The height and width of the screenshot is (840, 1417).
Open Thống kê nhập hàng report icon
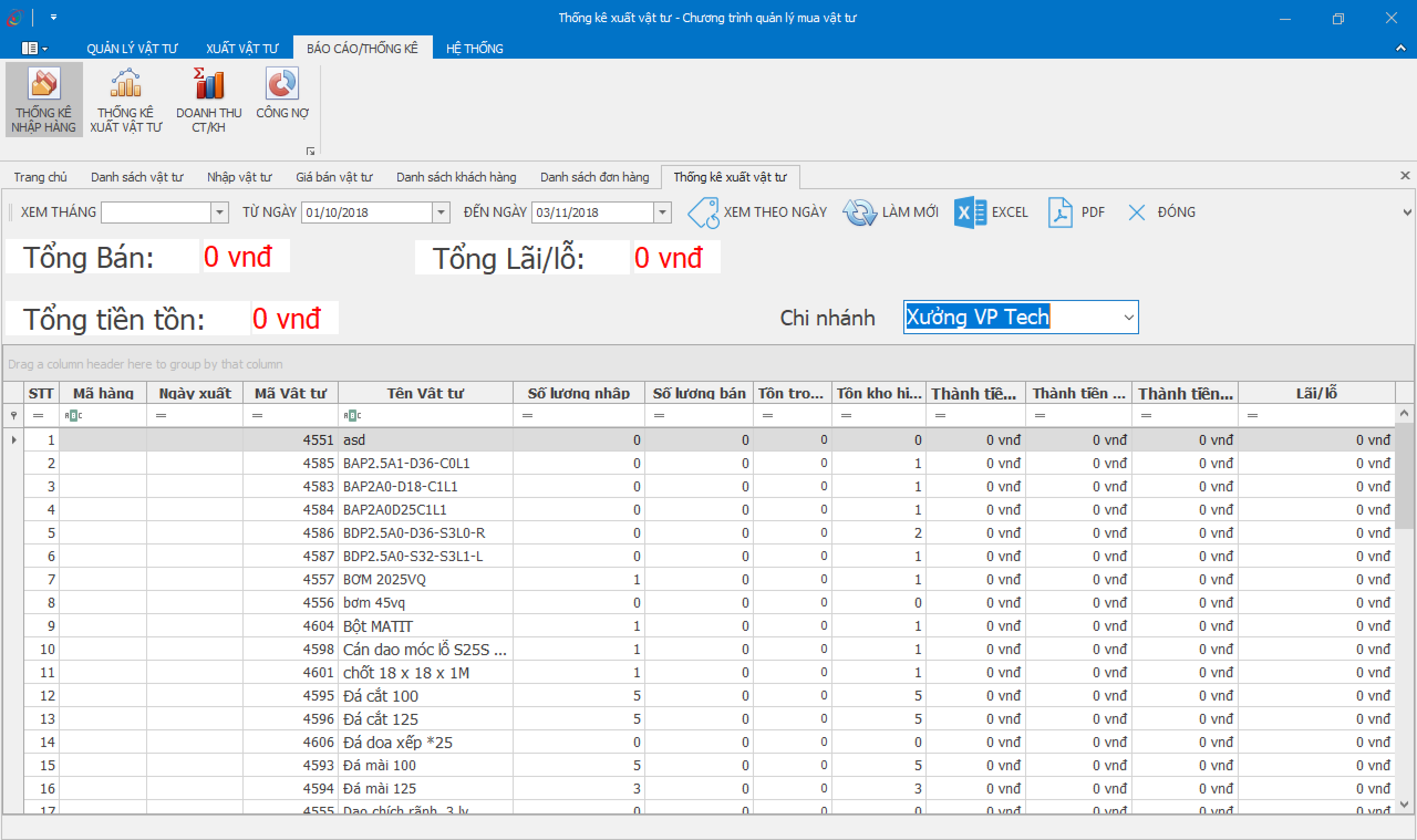44,84
